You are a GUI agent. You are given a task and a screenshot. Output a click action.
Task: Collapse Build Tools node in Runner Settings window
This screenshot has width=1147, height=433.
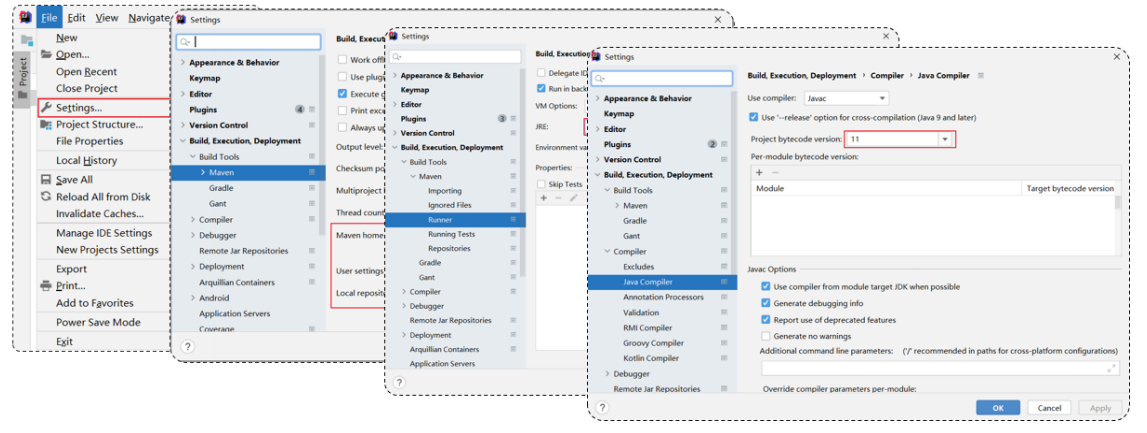[404, 162]
